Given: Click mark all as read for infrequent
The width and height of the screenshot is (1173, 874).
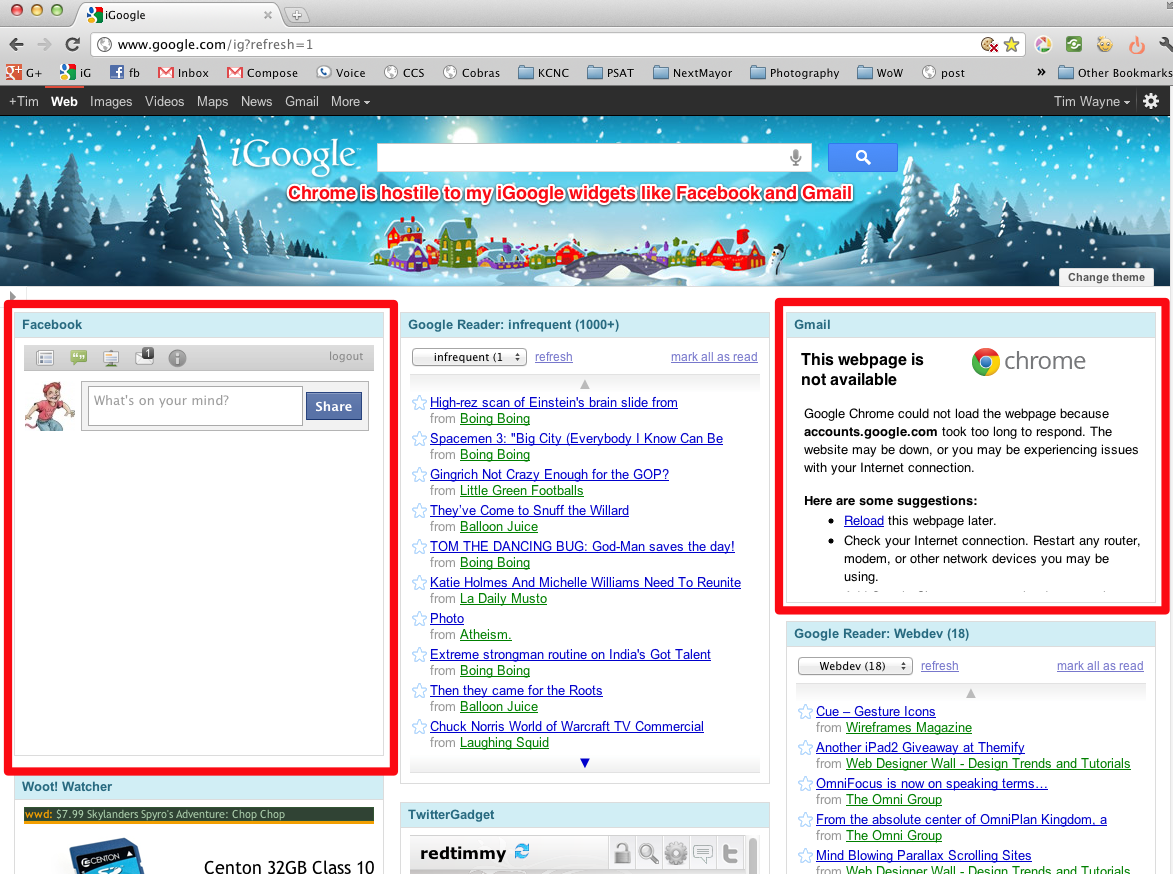Looking at the screenshot, I should pos(714,357).
